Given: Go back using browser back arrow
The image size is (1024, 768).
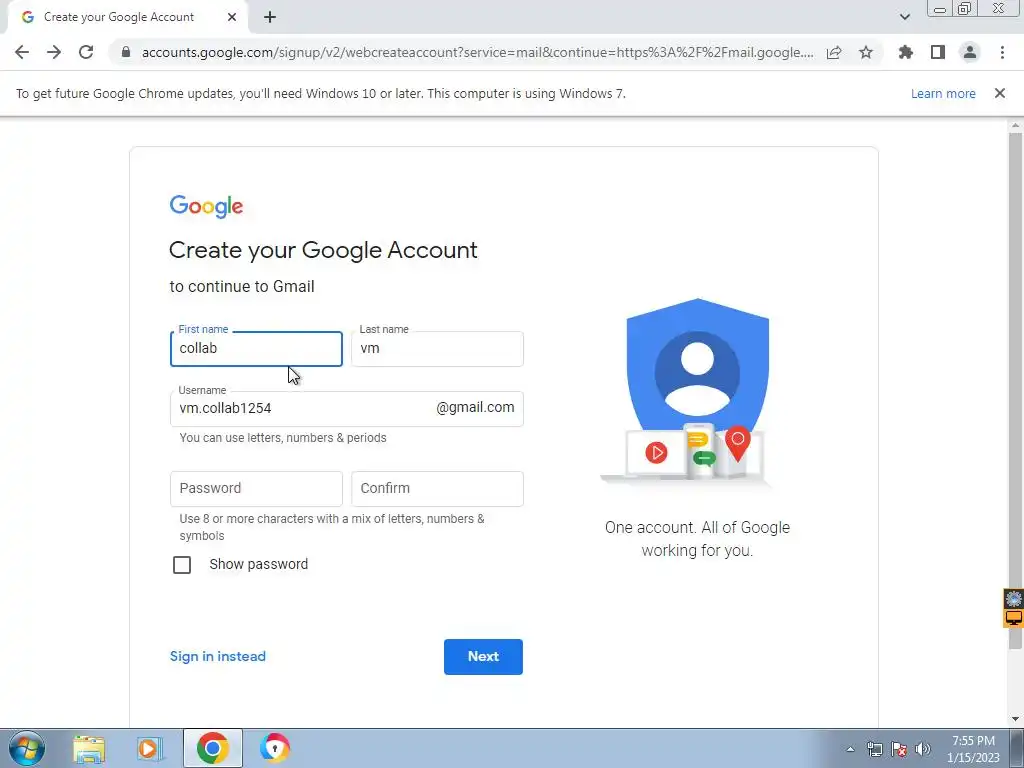Looking at the screenshot, I should tap(22, 52).
